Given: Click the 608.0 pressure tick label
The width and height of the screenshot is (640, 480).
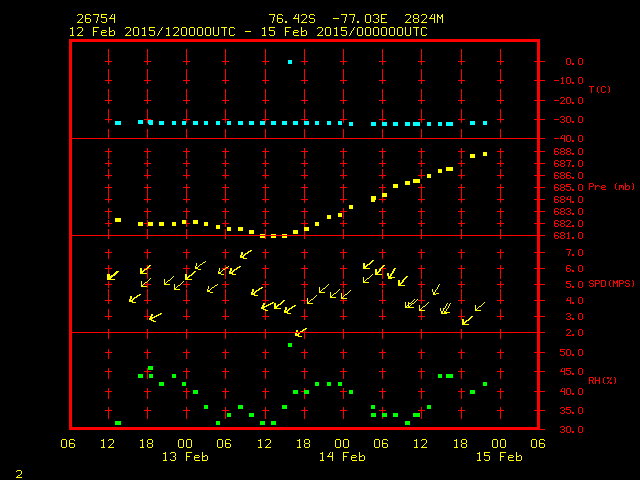Looking at the screenshot, I should point(568,152).
